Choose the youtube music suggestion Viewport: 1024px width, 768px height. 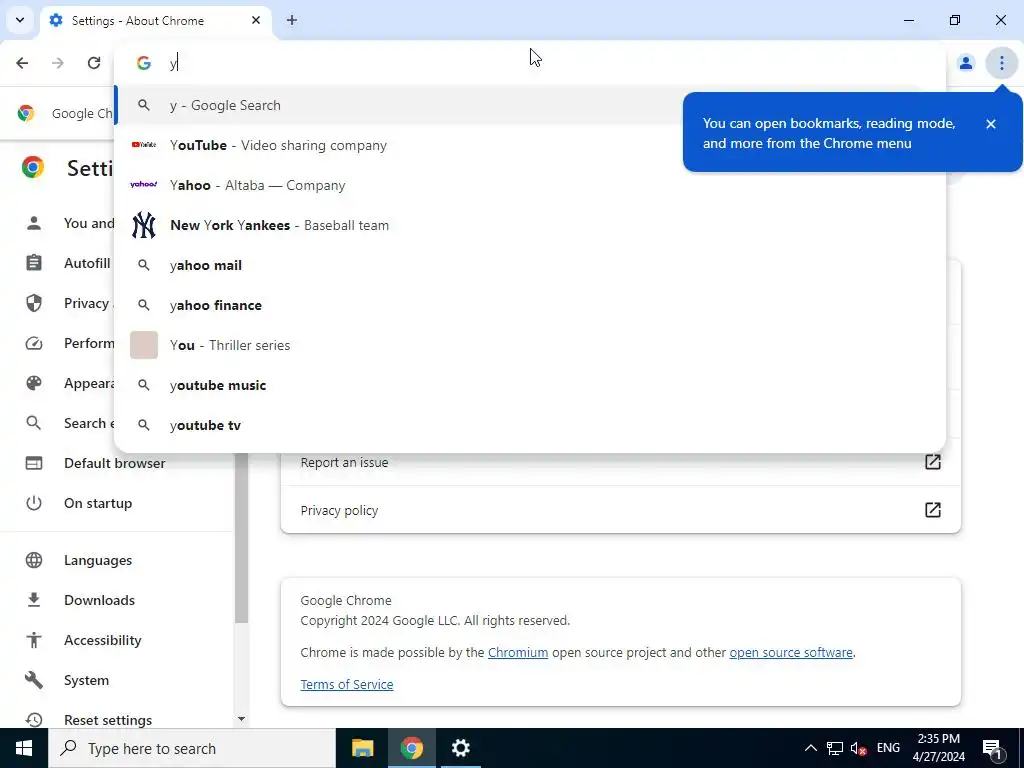click(530, 385)
